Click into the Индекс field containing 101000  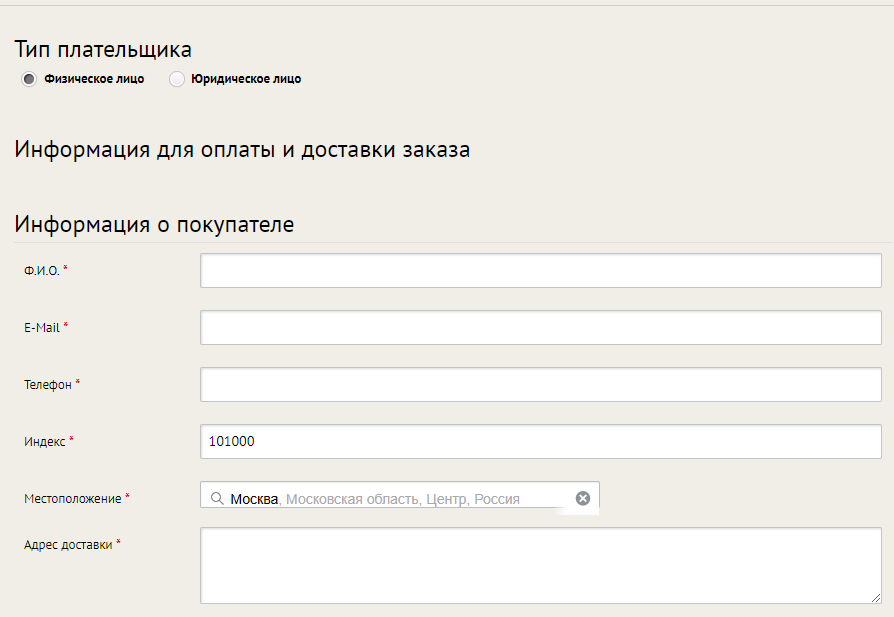[x=541, y=441]
